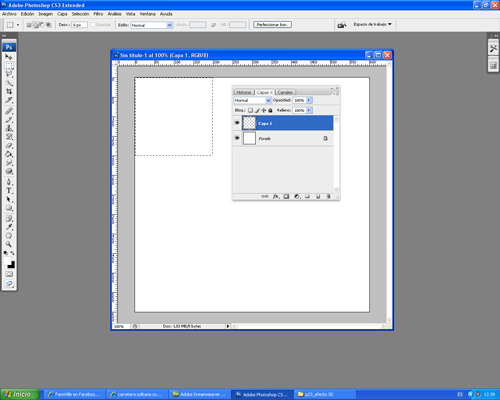Screen dimensions: 500x400
Task: Select the Rectangular Marquee tool
Action: [9, 66]
